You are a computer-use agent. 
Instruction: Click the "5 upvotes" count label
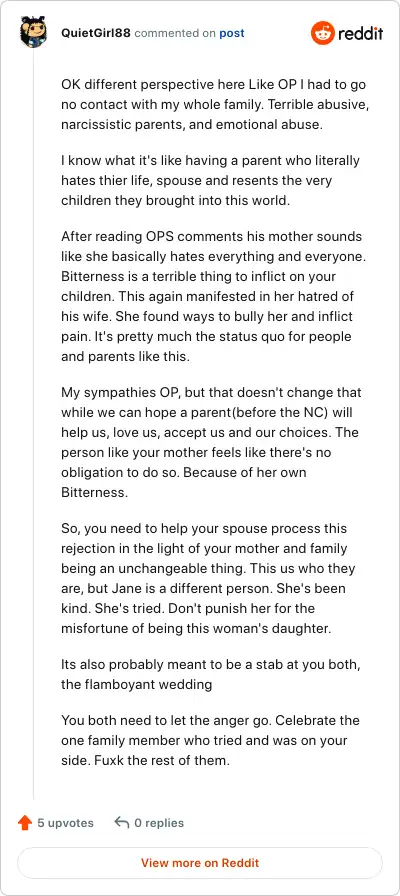[65, 823]
